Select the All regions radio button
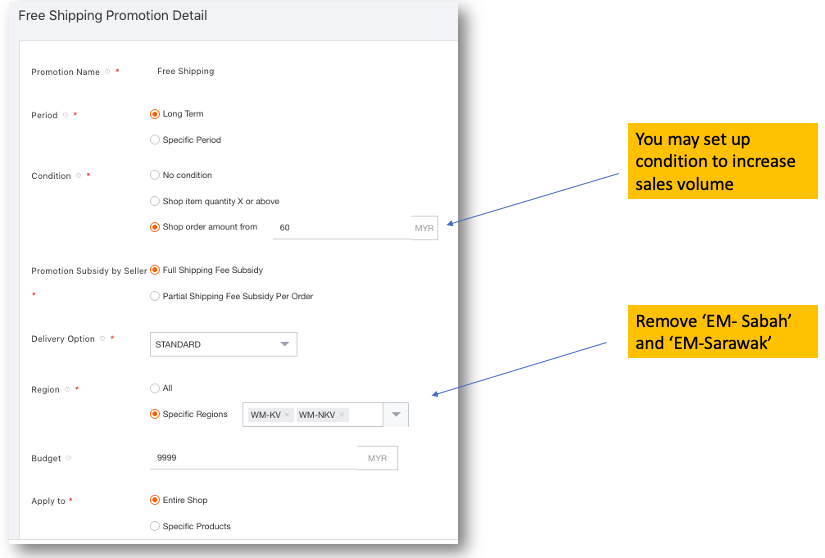The width and height of the screenshot is (825, 558). click(x=155, y=388)
